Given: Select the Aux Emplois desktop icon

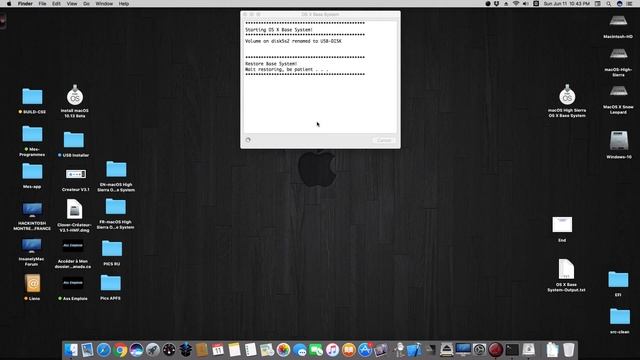Looking at the screenshot, I should pos(73,282).
